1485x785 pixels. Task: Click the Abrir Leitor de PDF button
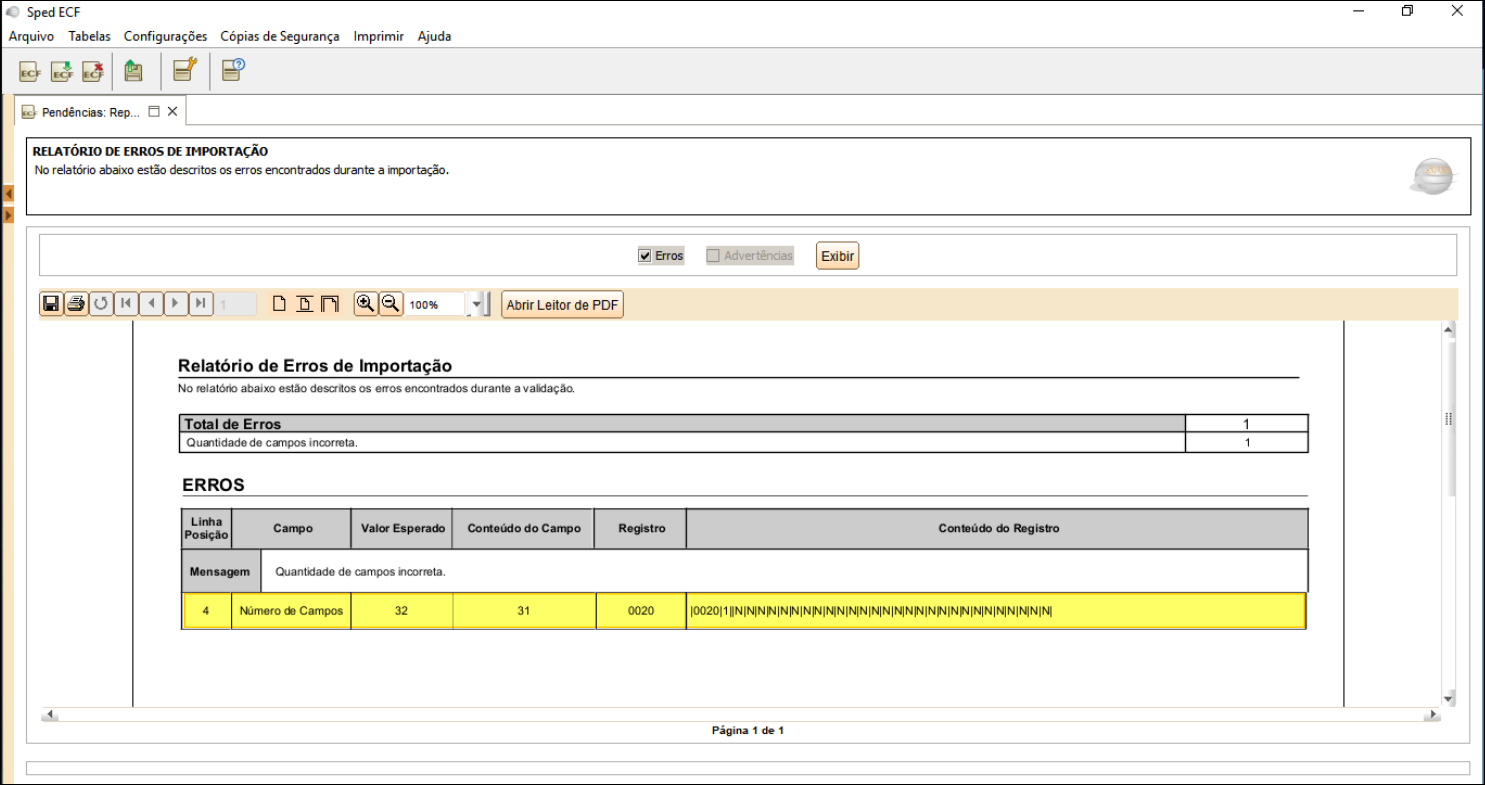coord(562,305)
